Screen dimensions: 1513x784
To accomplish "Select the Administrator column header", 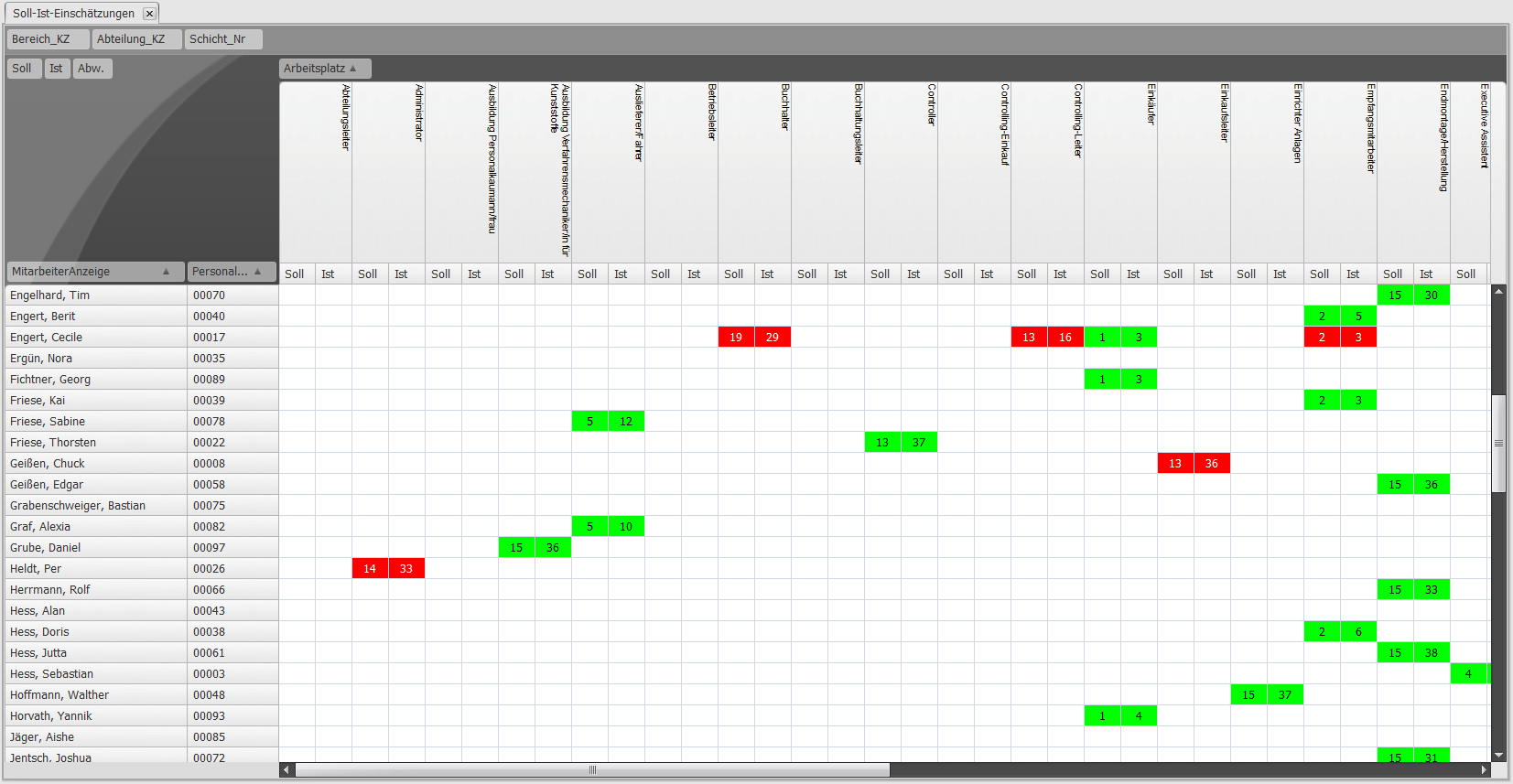I will 389,172.
